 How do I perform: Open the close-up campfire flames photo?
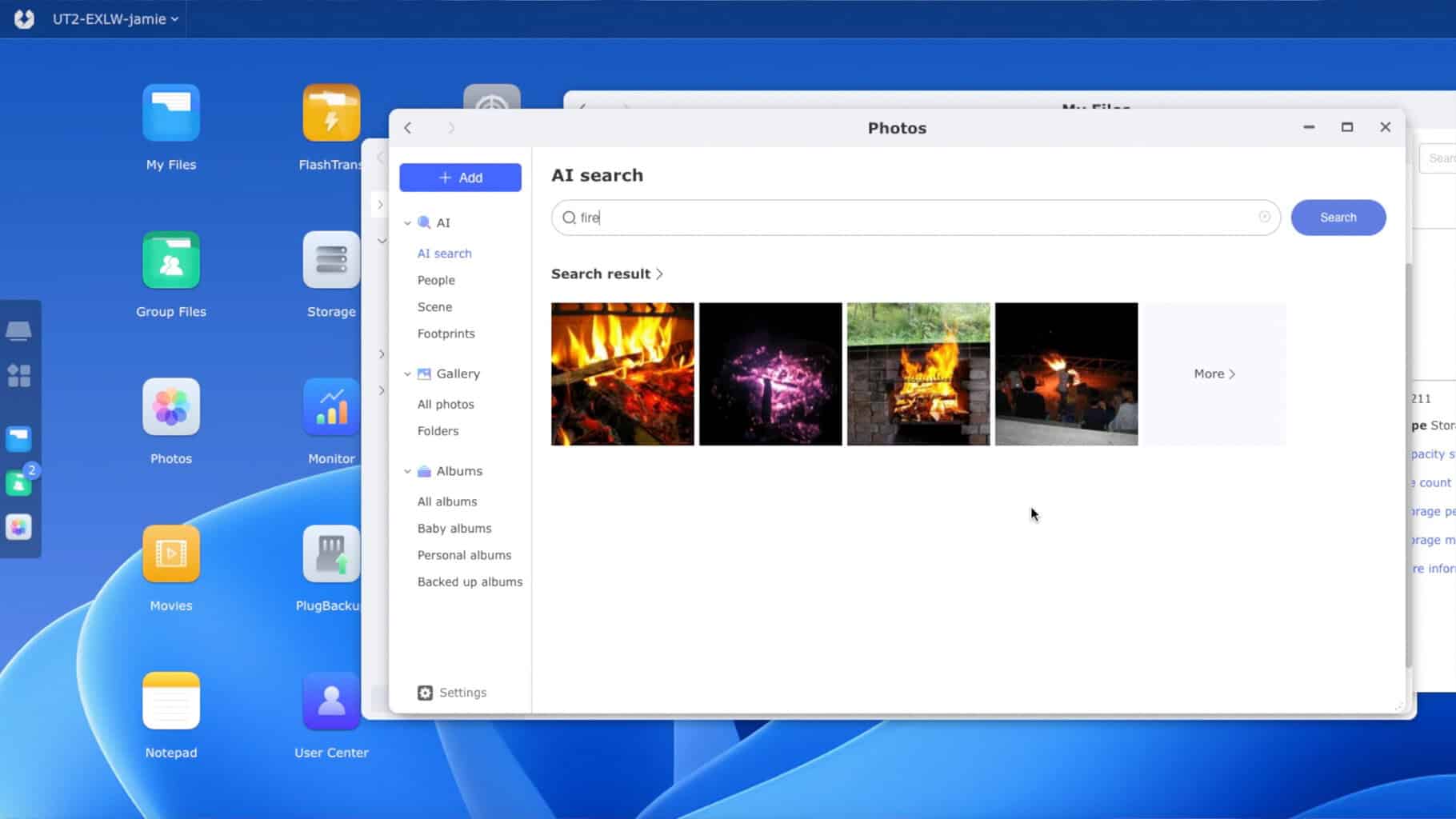click(622, 374)
